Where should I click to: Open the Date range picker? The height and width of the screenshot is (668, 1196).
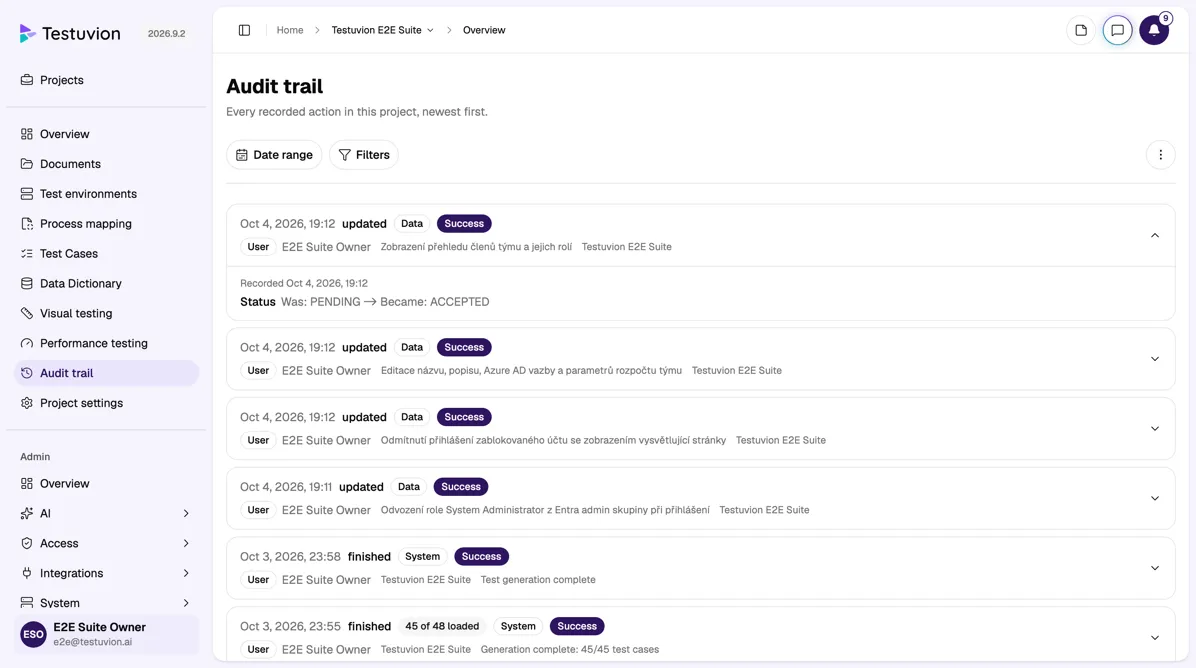coord(274,155)
